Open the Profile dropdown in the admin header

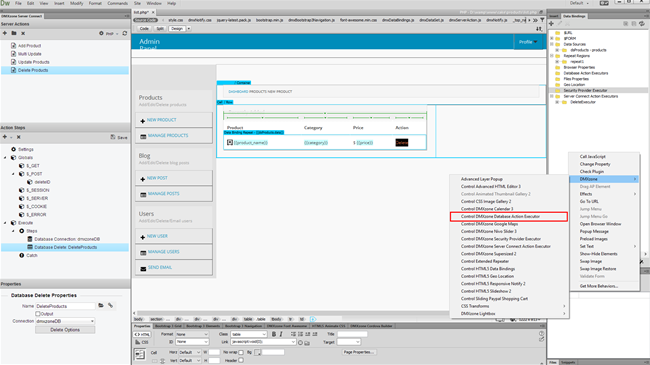click(x=528, y=42)
